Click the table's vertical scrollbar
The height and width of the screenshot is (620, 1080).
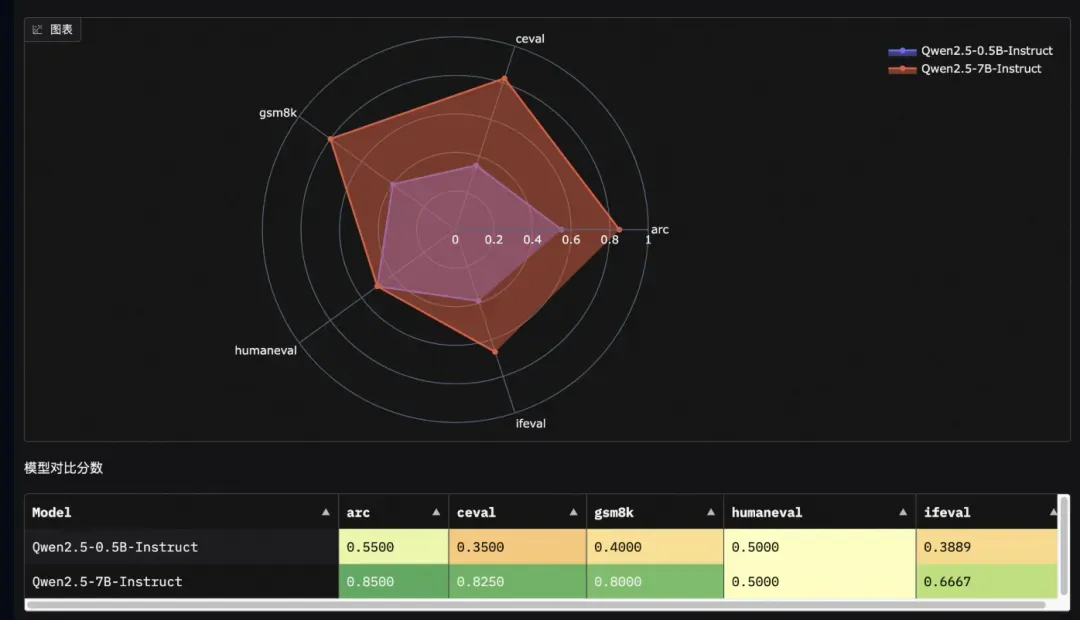point(1064,546)
